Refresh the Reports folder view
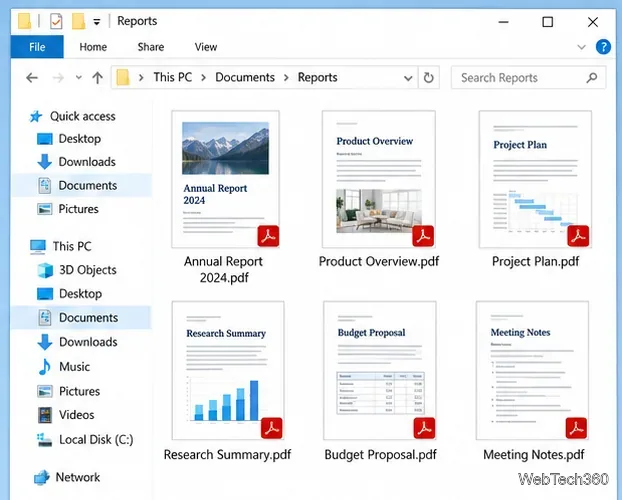This screenshot has width=622, height=500. tap(428, 77)
